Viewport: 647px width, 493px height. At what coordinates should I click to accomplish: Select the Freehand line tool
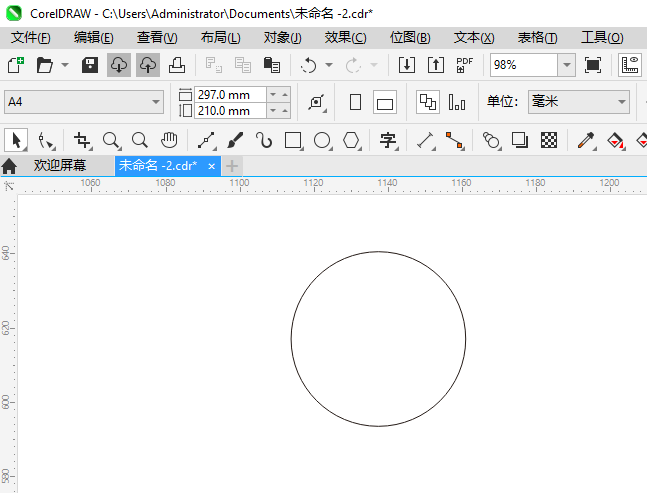(x=206, y=140)
